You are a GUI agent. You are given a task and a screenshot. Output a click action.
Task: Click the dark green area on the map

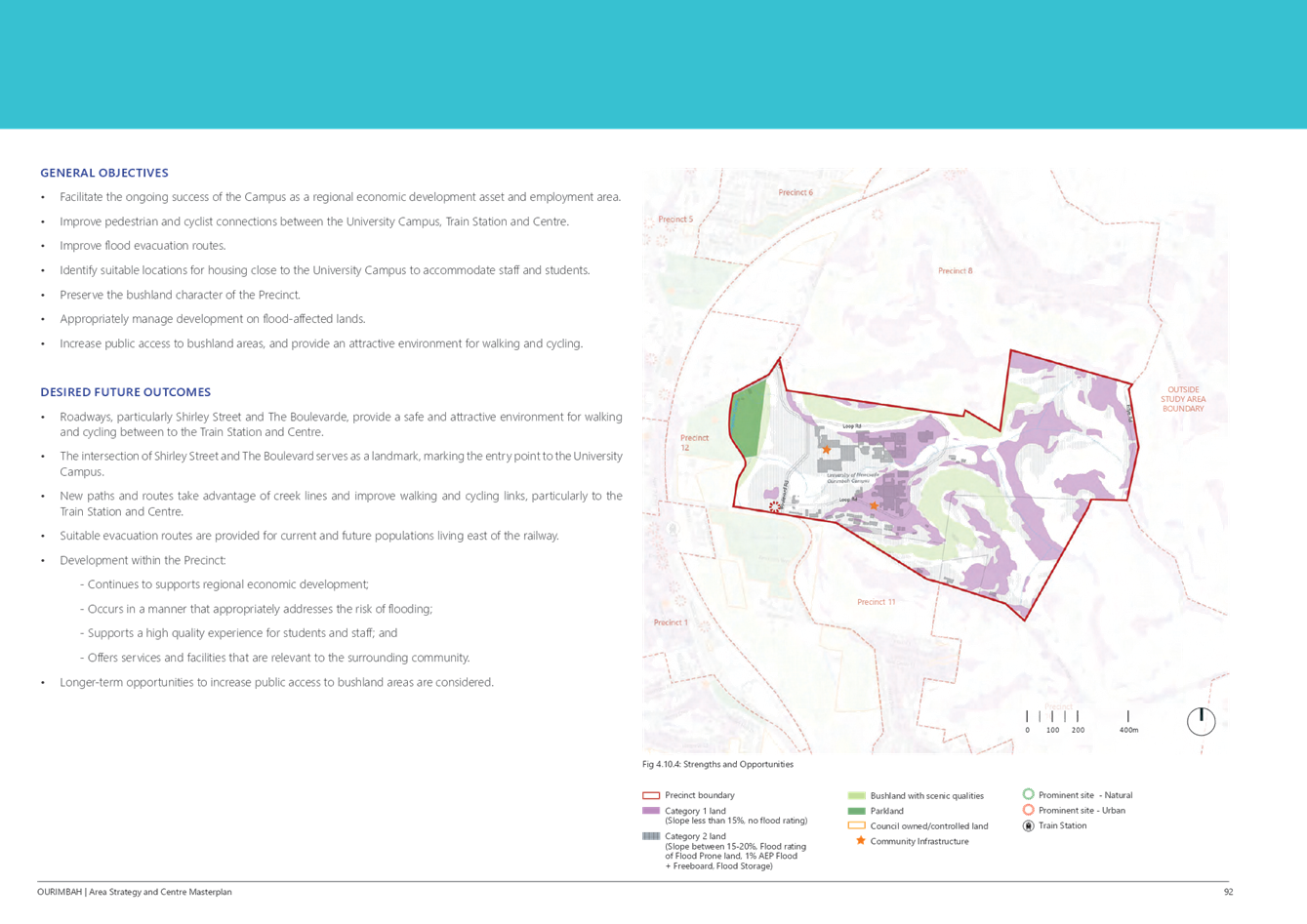click(747, 422)
